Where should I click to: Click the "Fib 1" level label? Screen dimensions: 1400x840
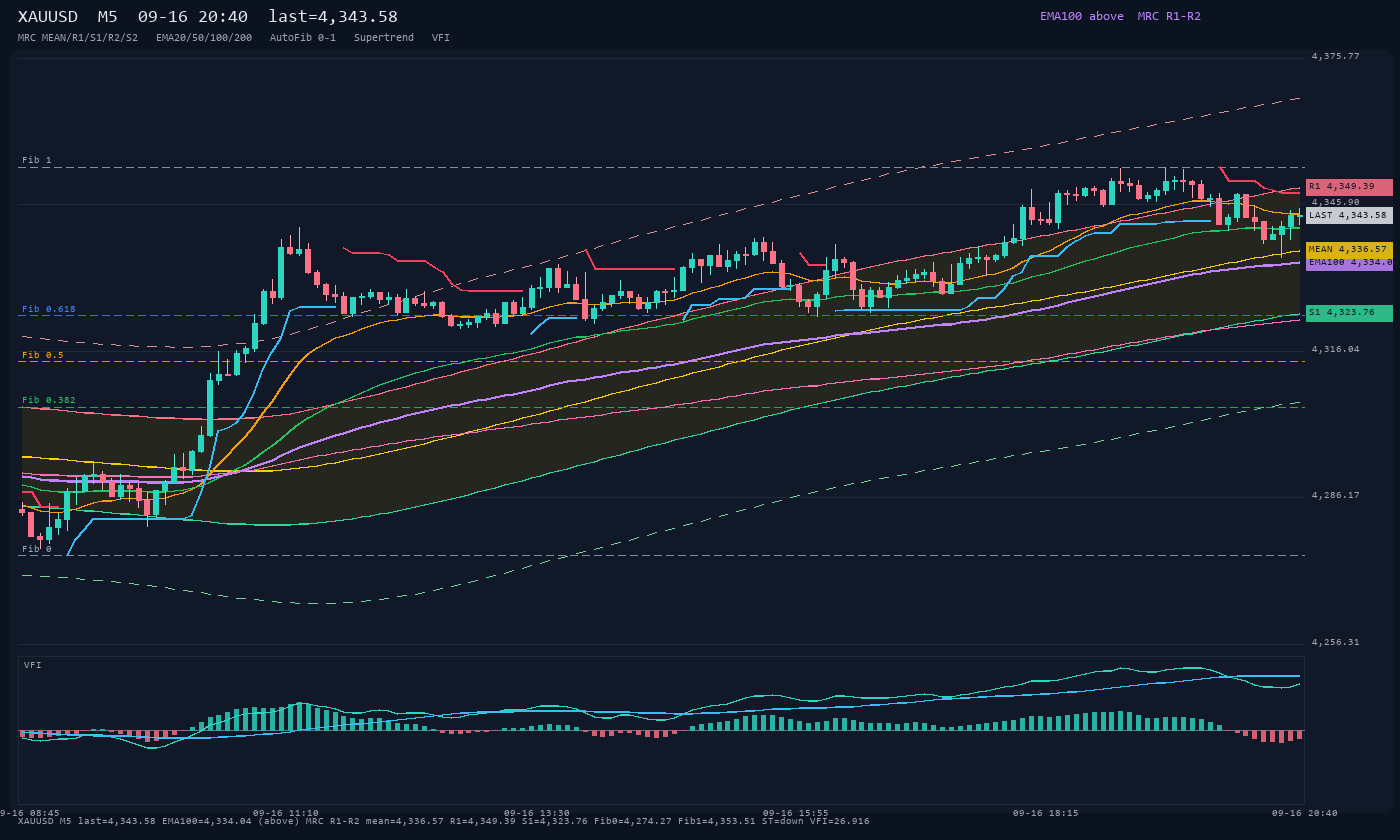point(37,160)
